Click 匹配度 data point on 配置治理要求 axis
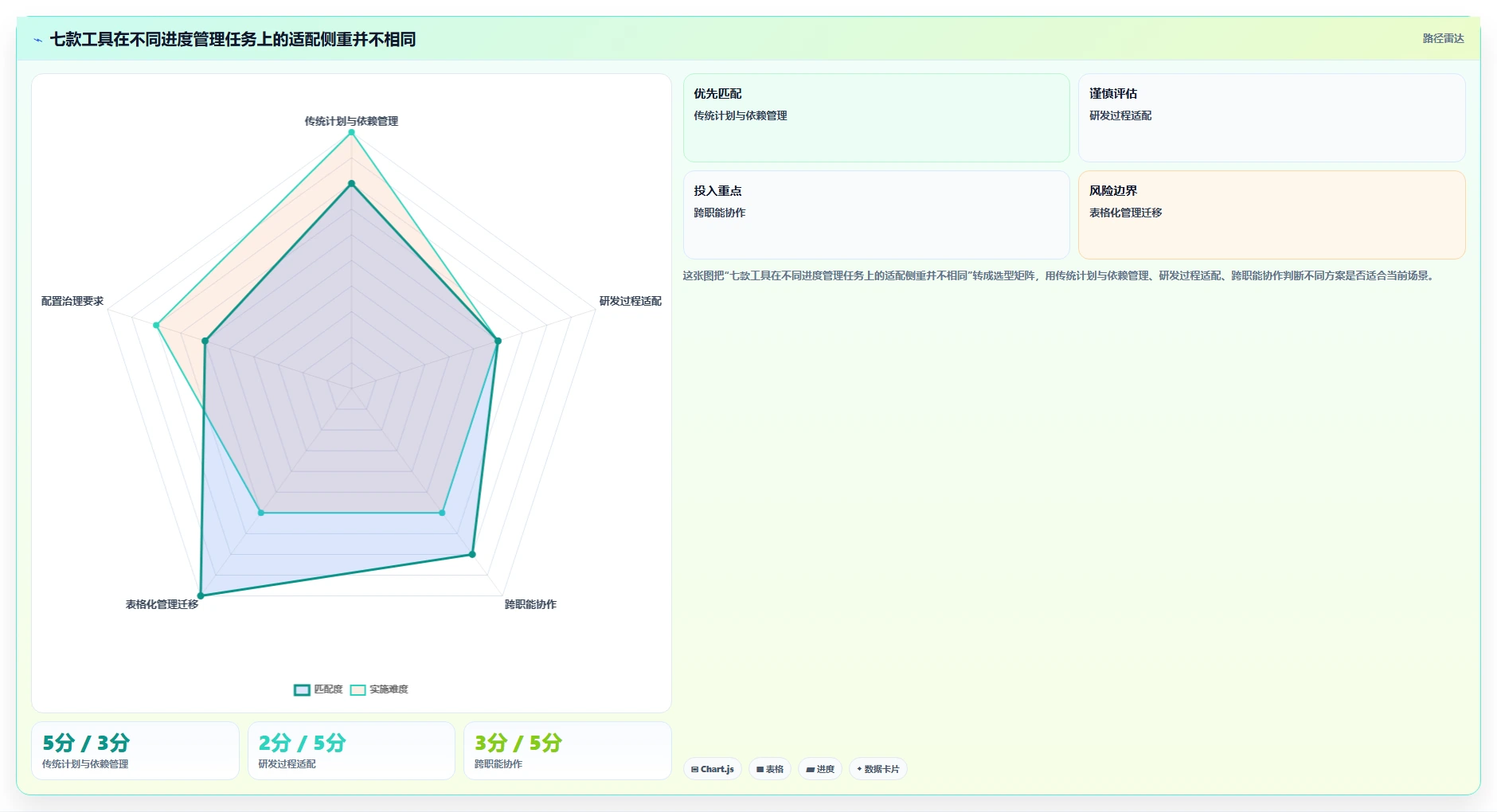This screenshot has width=1497, height=812. click(205, 341)
